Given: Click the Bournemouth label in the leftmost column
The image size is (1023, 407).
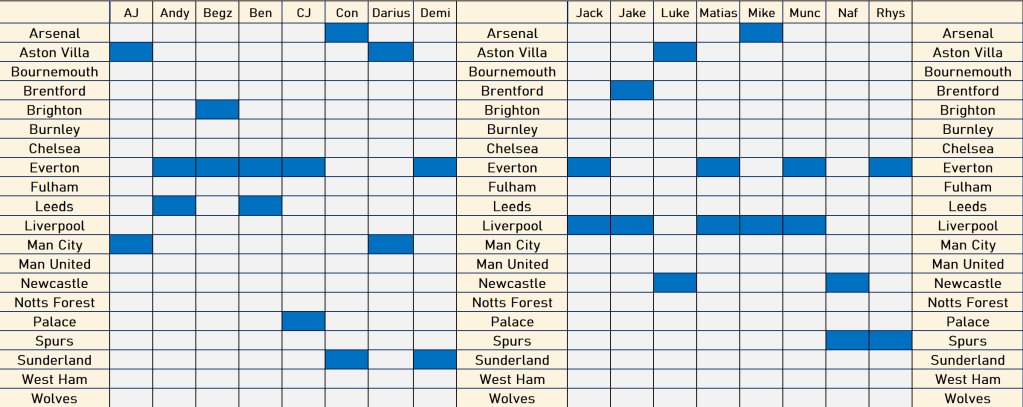Looking at the screenshot, I should click(55, 72).
